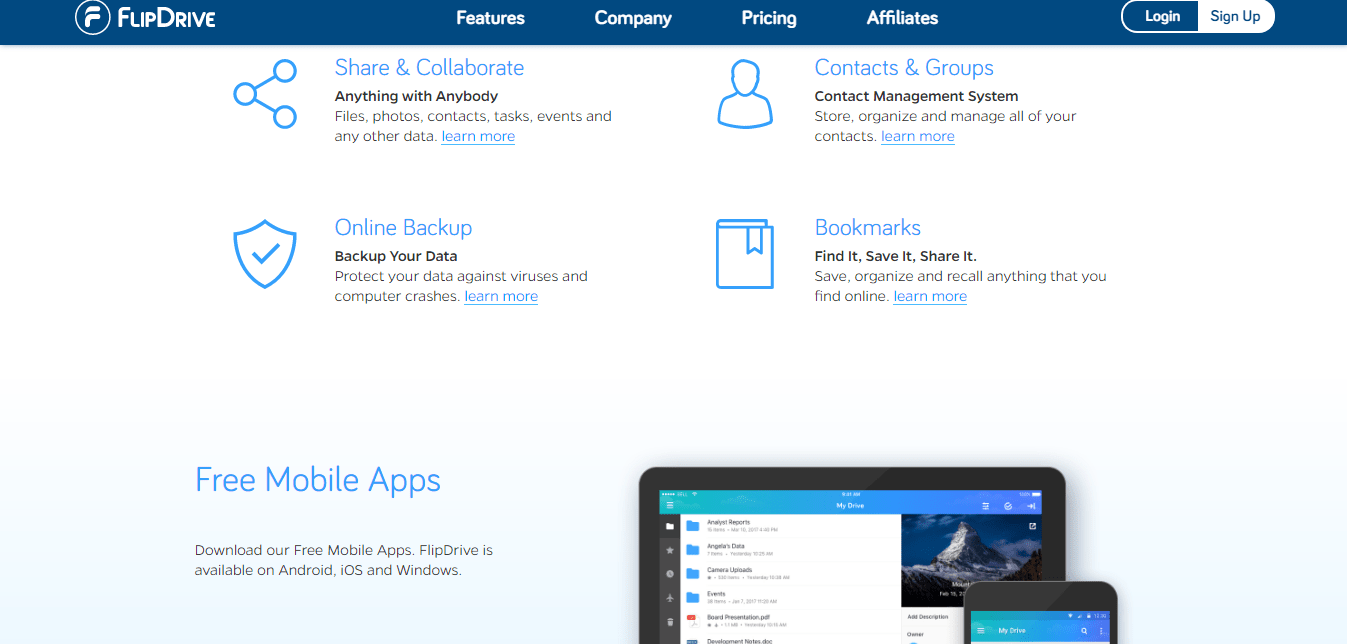Image resolution: width=1347 pixels, height=644 pixels.
Task: Click the Find It, Save It, Share It. subheading
Action: (x=895, y=256)
